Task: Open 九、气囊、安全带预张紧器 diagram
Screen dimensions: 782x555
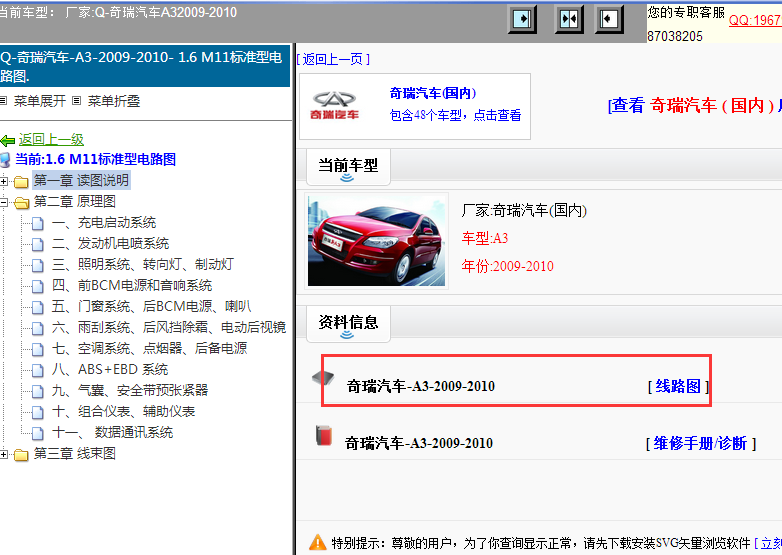Action: click(130, 390)
